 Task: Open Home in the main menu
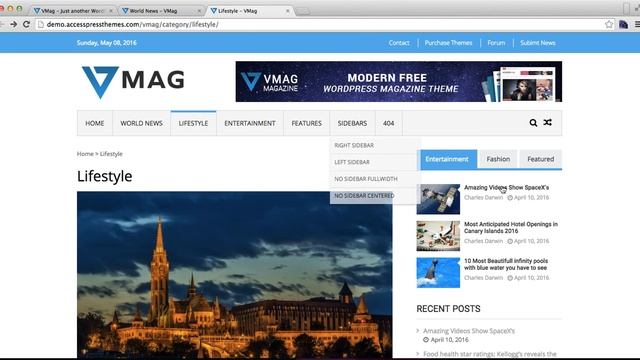tap(95, 123)
